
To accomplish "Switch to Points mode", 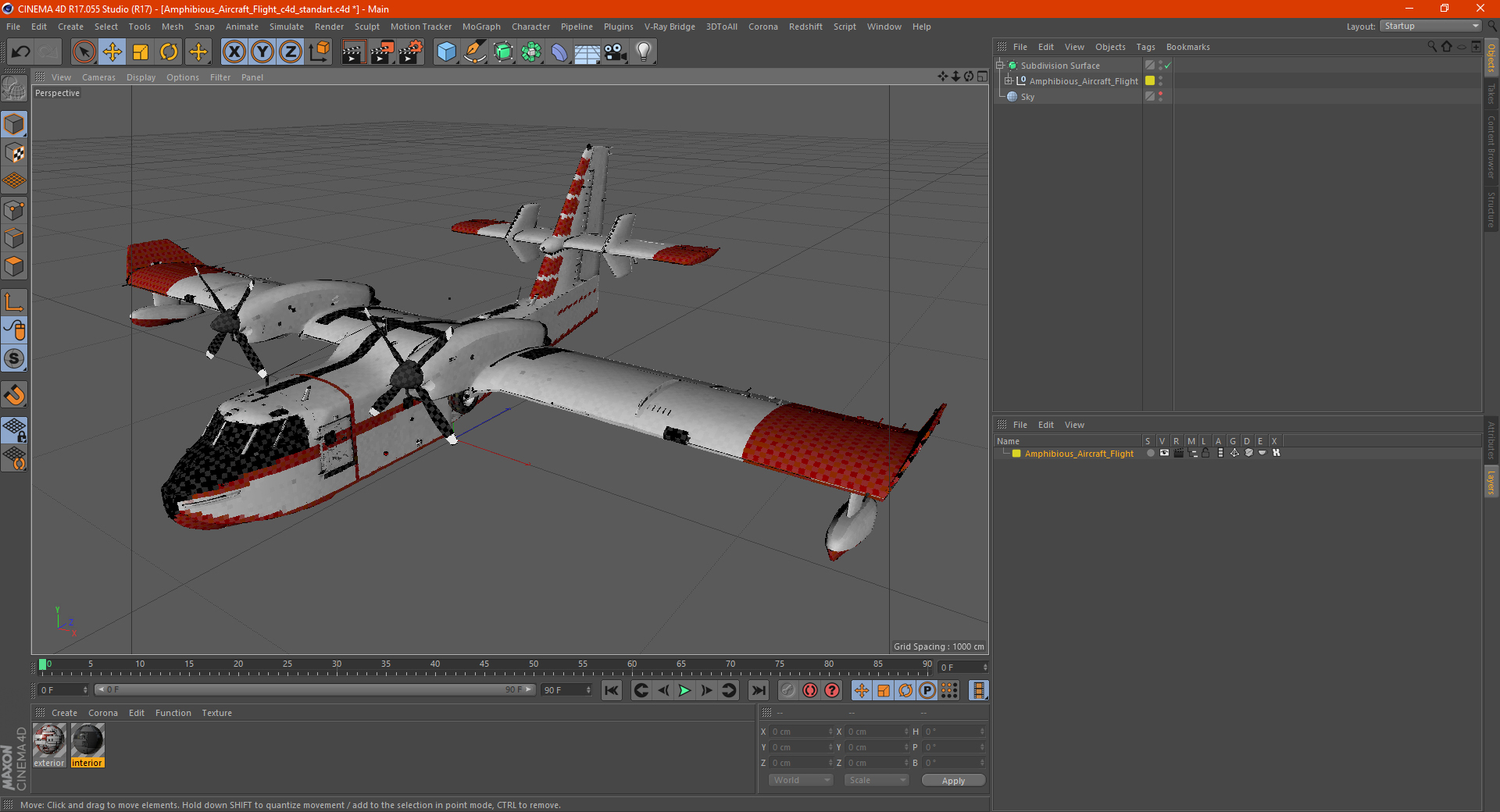I will click(14, 210).
